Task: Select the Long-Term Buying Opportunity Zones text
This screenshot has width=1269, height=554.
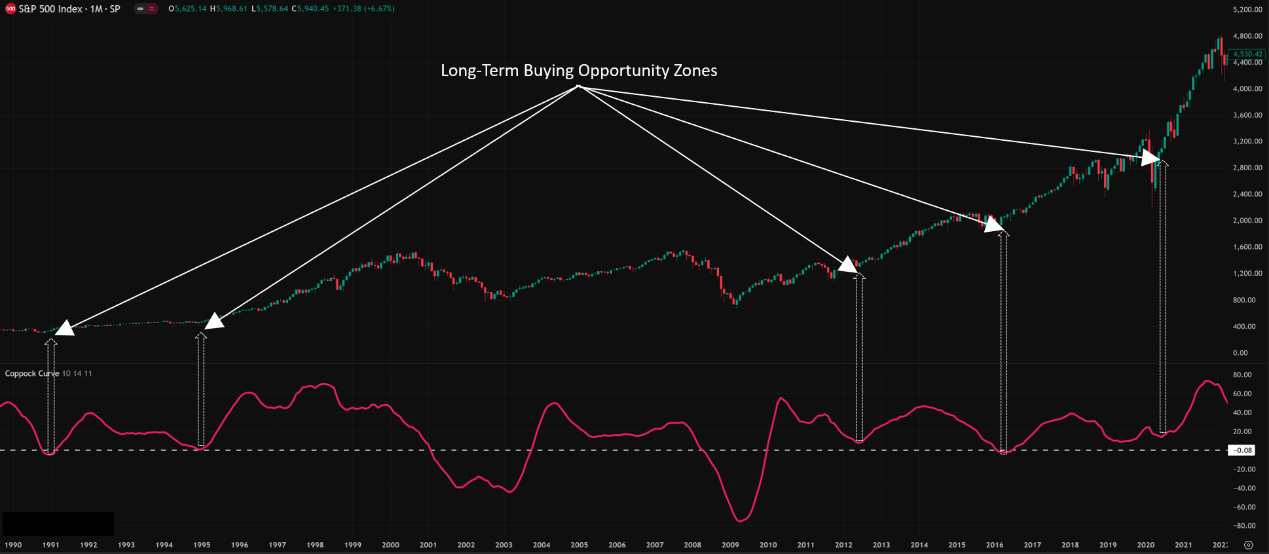Action: 579,72
